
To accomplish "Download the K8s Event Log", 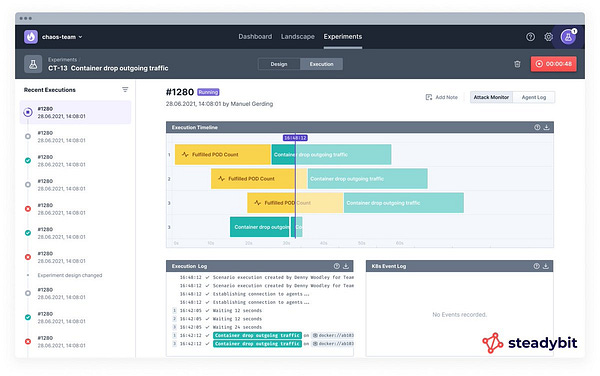I will pyautogui.click(x=546, y=266).
